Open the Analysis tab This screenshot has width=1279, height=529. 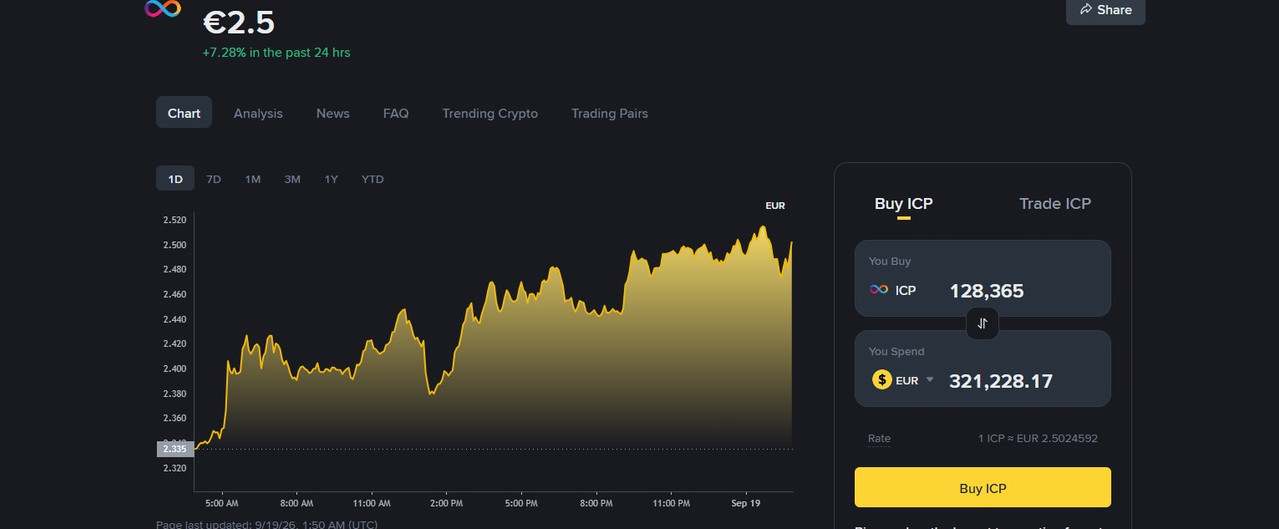pyautogui.click(x=258, y=113)
